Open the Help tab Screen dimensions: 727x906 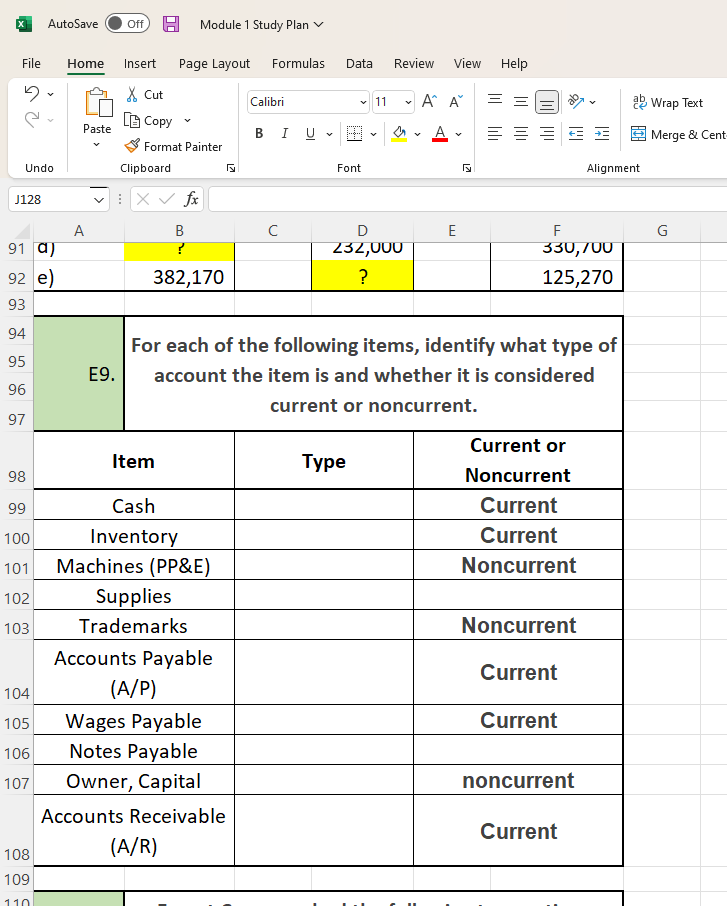(514, 64)
